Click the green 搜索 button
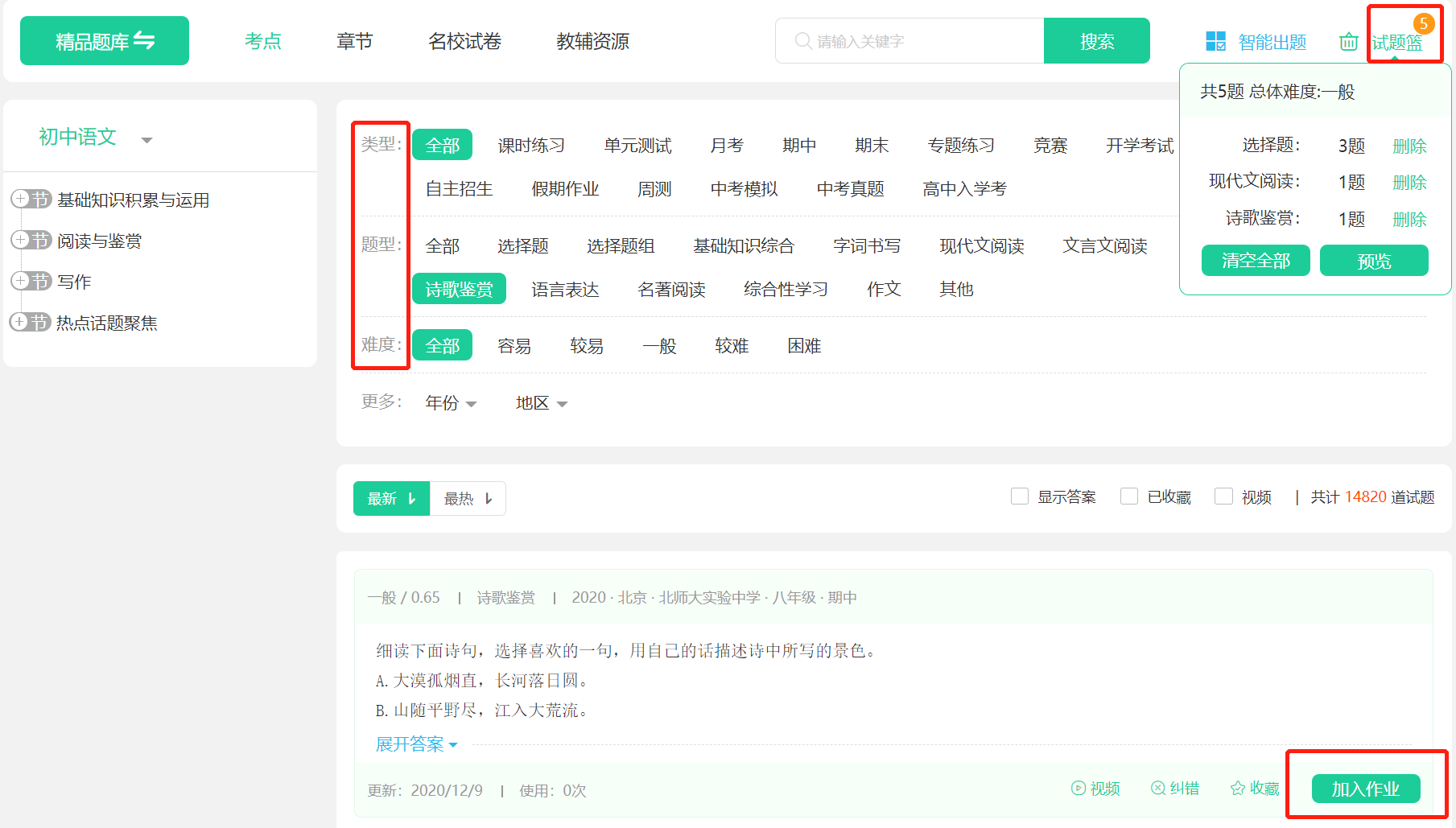The image size is (1456, 828). coord(1096,41)
